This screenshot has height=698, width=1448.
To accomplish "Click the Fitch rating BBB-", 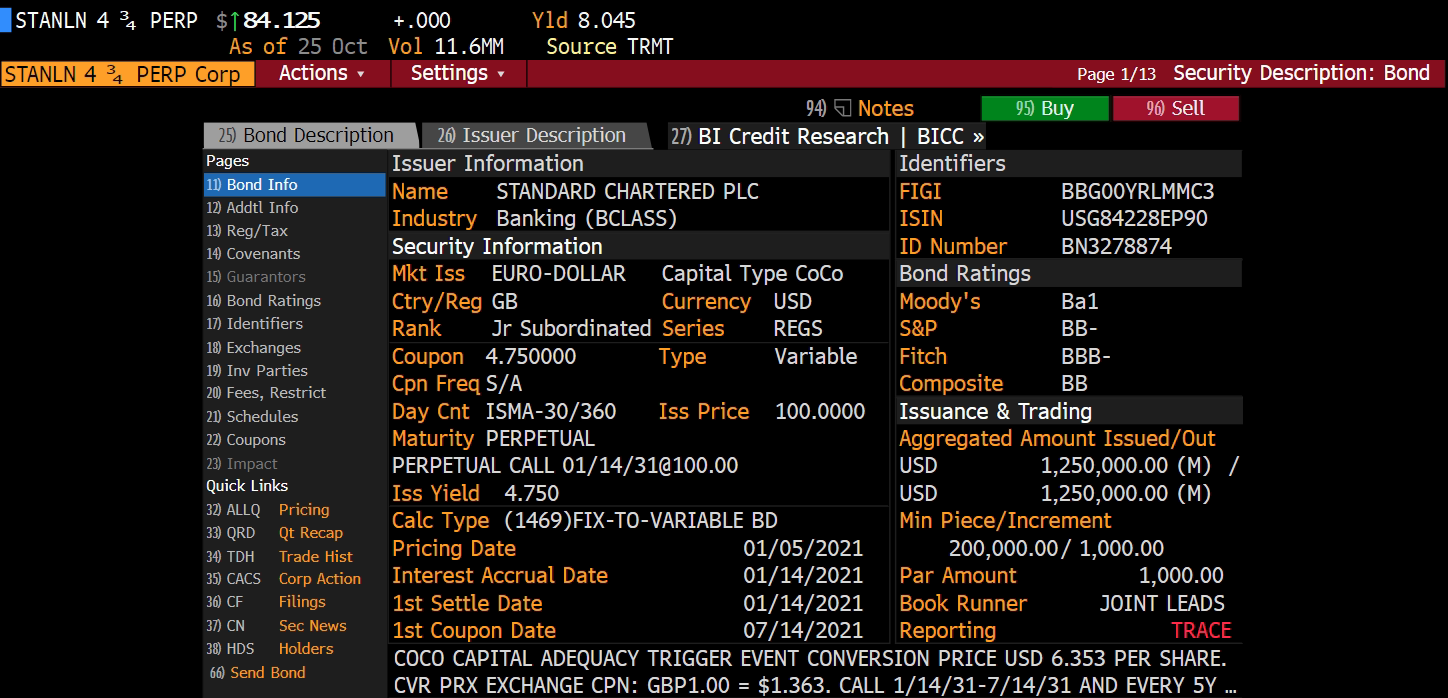I will coord(1086,356).
